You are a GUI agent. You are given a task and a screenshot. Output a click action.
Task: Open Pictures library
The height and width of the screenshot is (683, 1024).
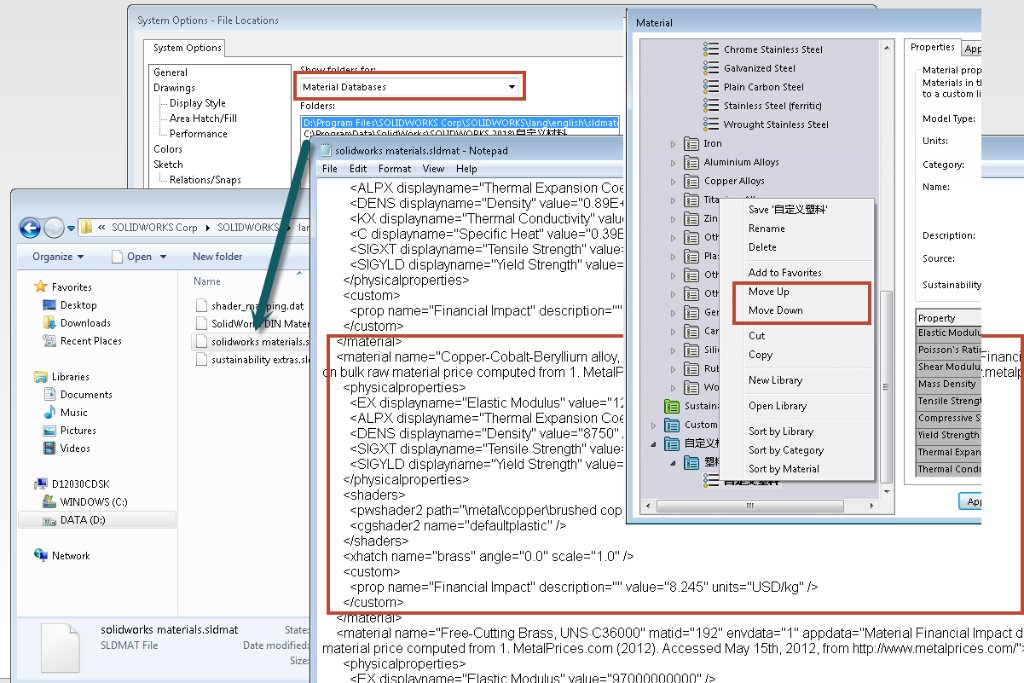[78, 430]
